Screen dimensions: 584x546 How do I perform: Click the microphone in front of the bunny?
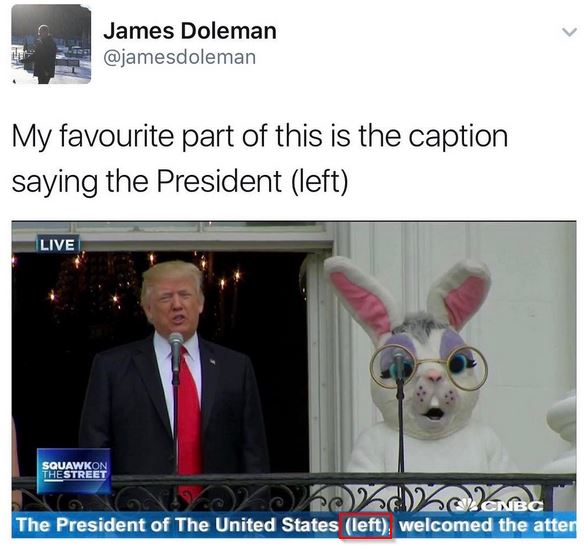tap(399, 364)
